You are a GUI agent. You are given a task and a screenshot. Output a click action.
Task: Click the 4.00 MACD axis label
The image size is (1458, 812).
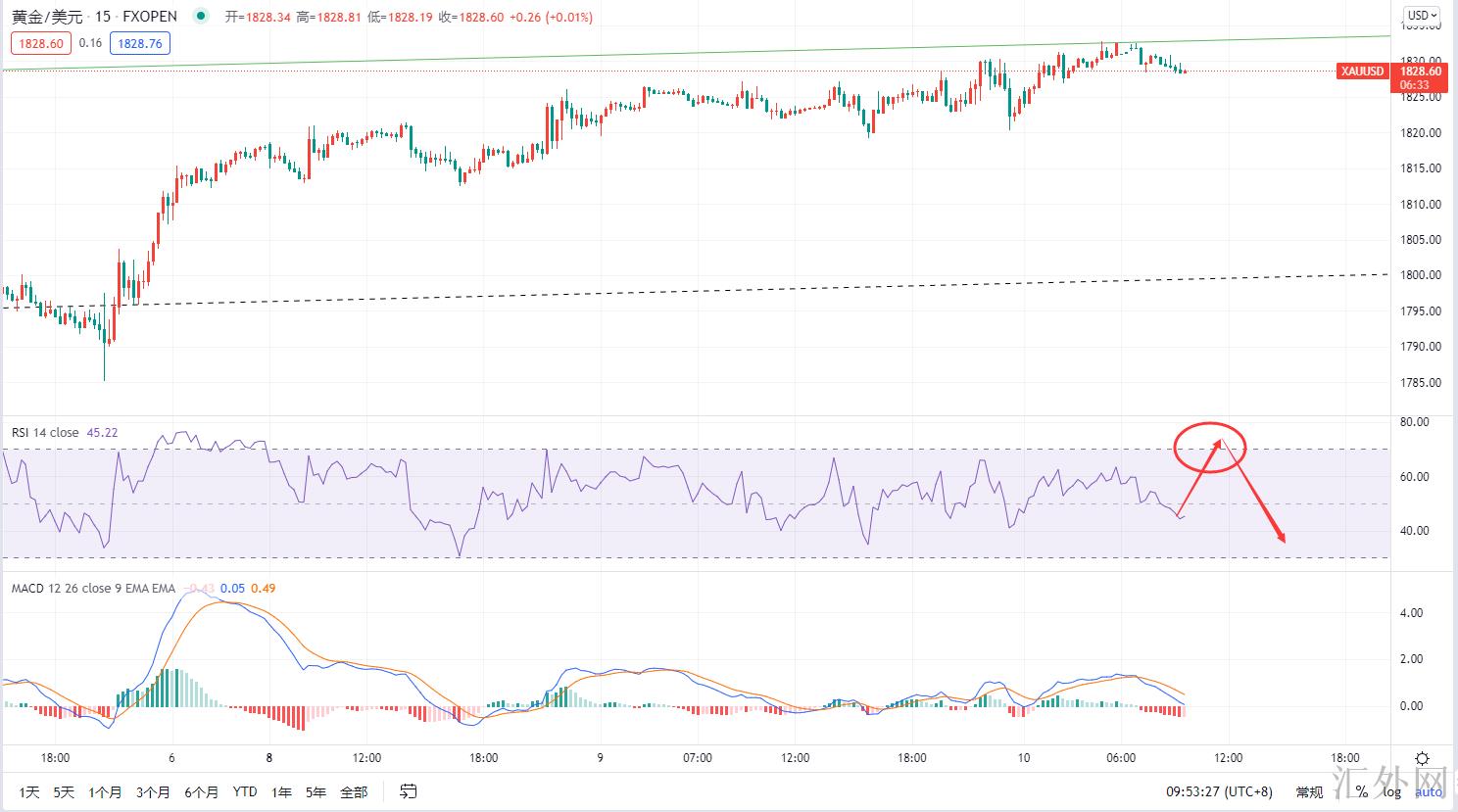[1412, 613]
